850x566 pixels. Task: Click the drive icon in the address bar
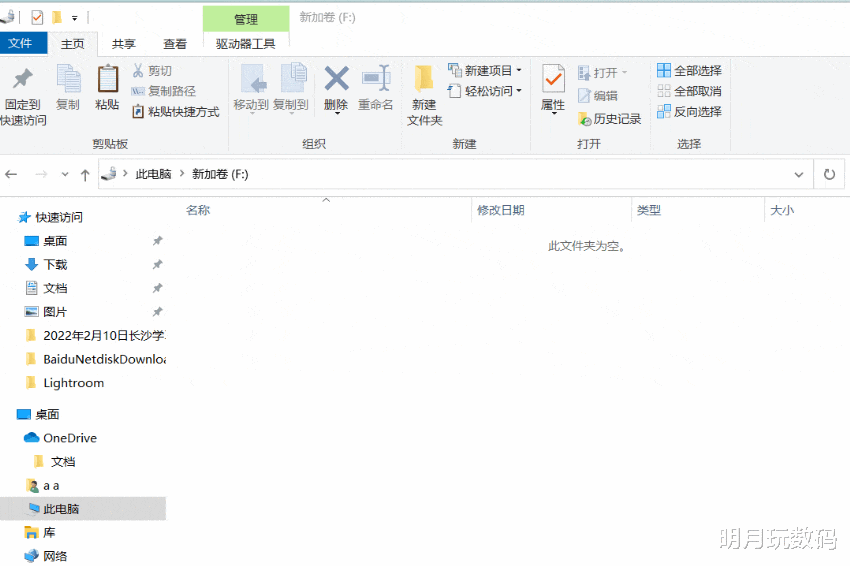click(109, 174)
